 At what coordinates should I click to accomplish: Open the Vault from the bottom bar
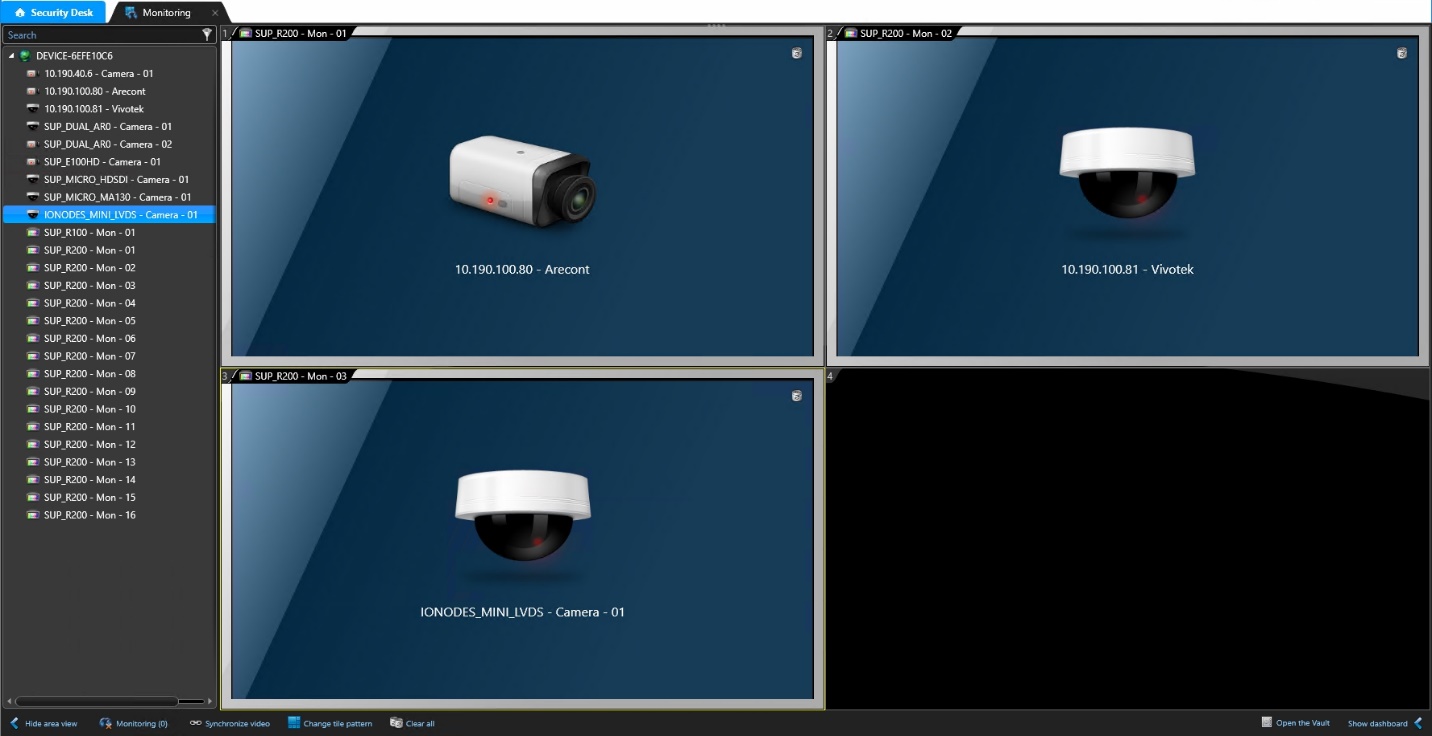[1296, 723]
